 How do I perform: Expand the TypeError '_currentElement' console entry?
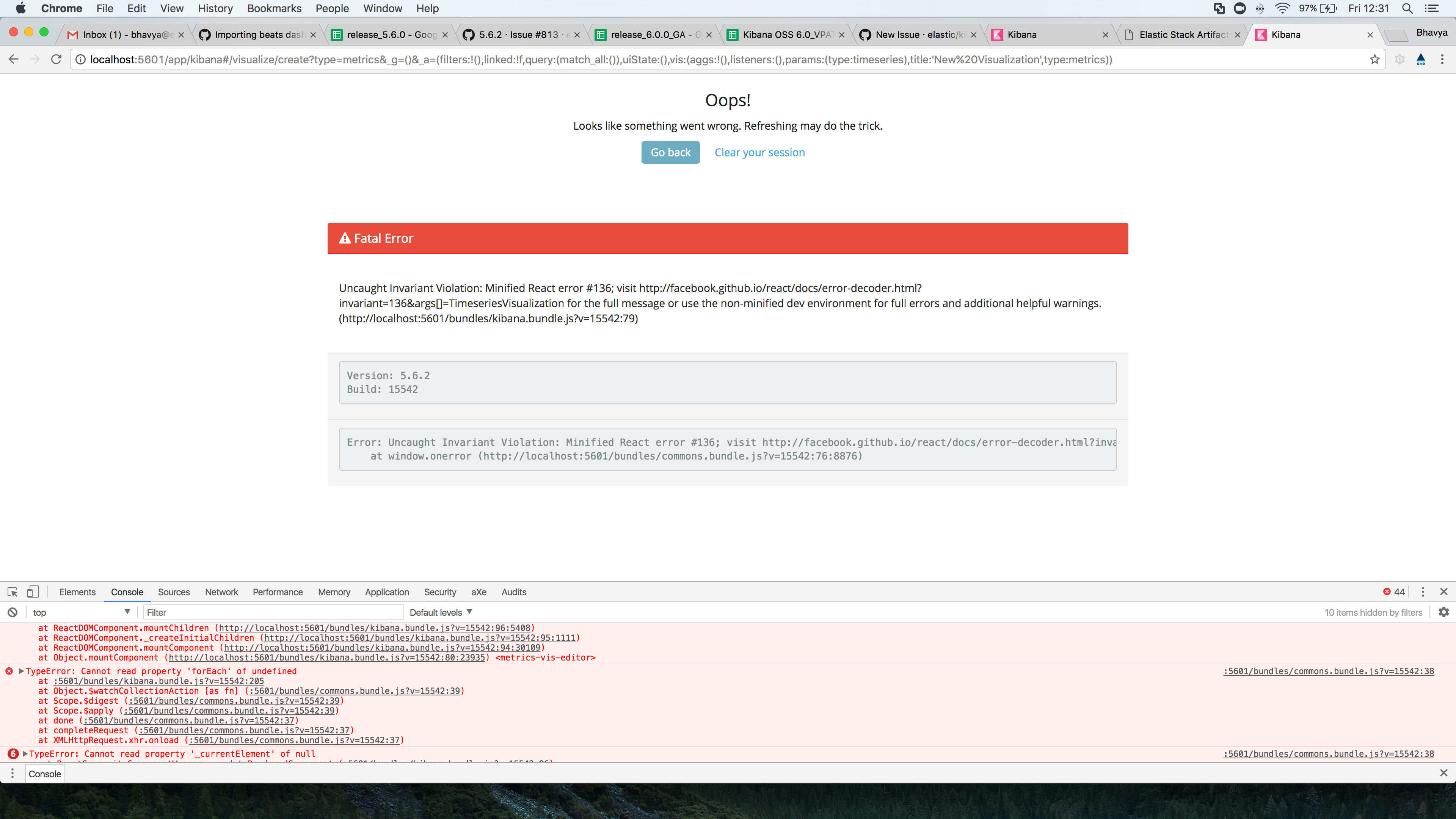(x=24, y=753)
